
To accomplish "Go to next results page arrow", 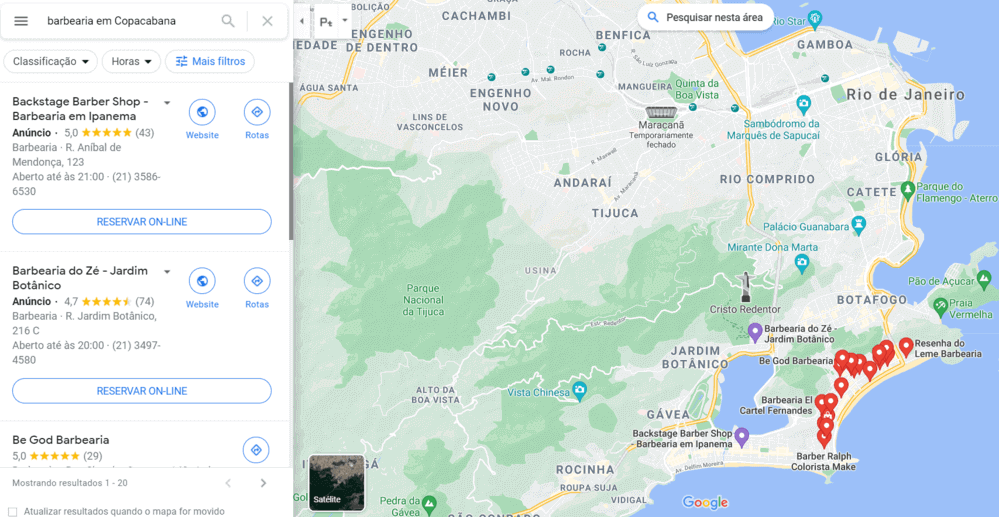I will click(263, 483).
